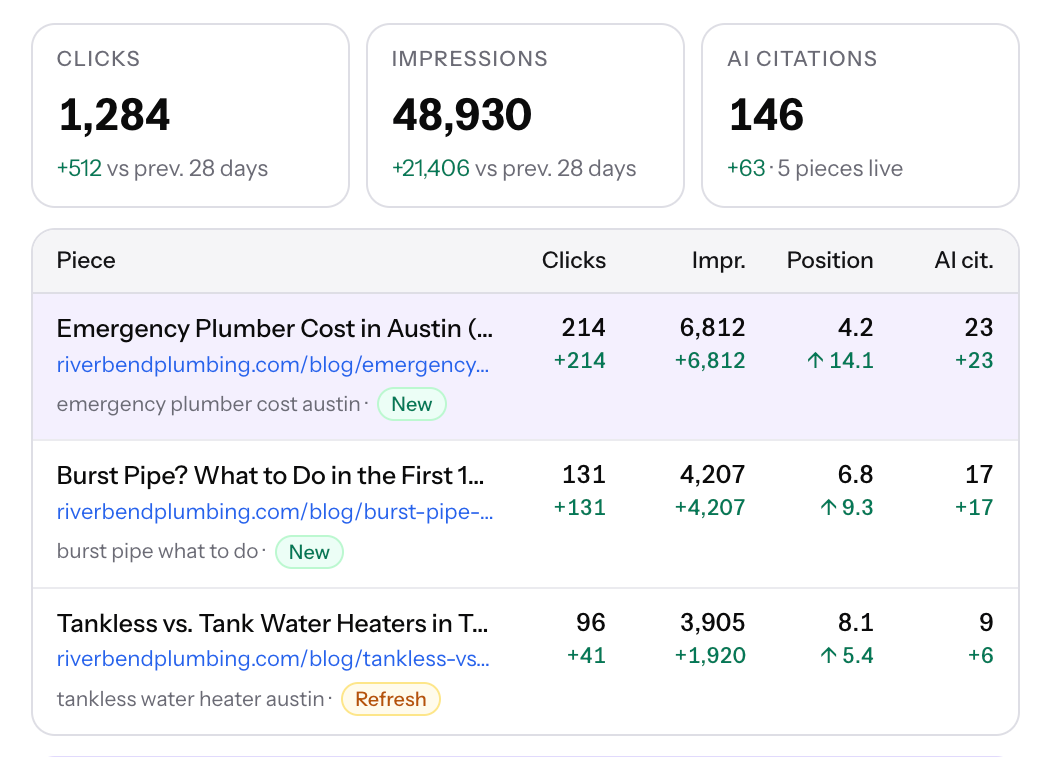The image size is (1044, 757).
Task: Click 96 clicks value in Tankless row
Action: pyautogui.click(x=591, y=623)
